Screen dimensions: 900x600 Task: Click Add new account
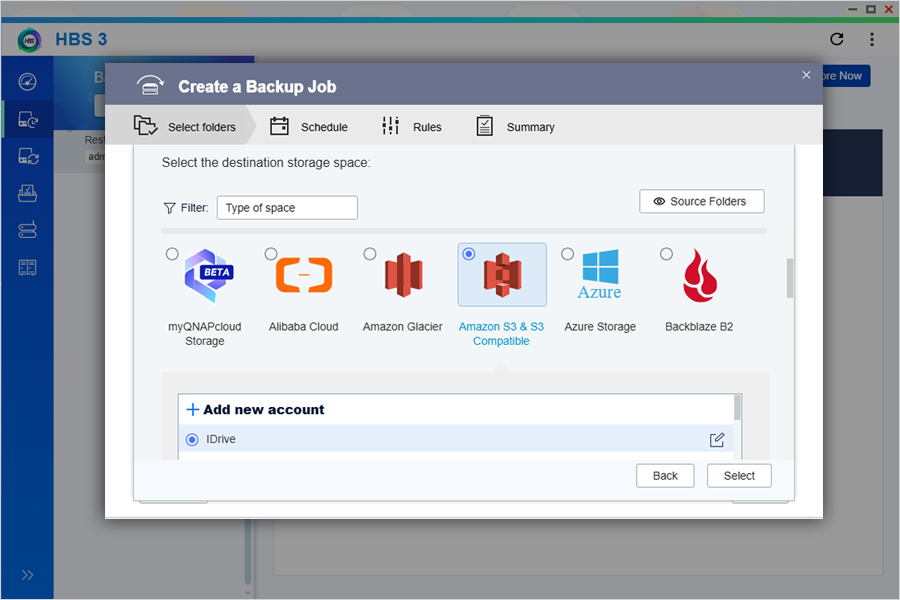click(255, 409)
